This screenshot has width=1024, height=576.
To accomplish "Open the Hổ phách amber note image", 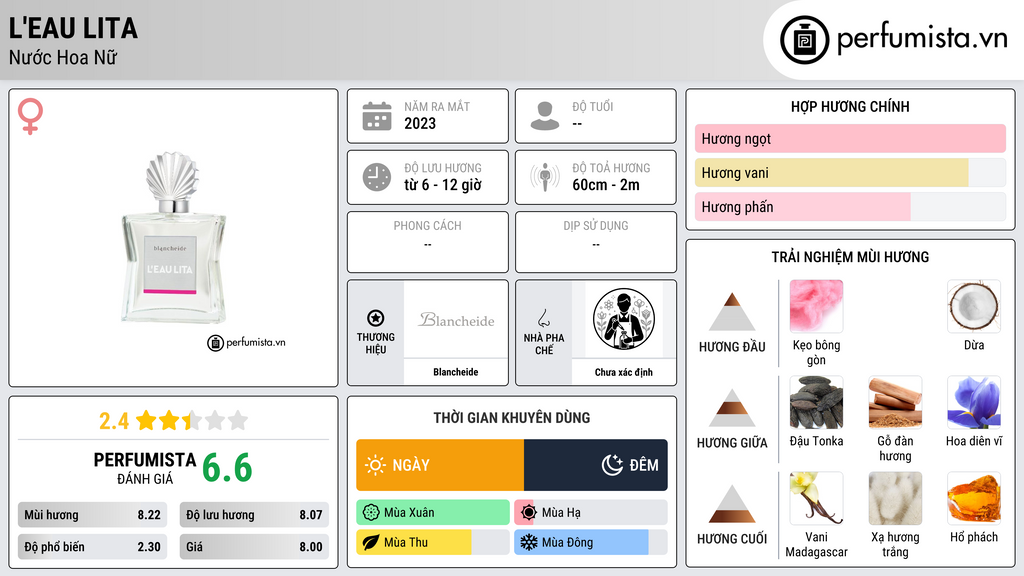I will [x=974, y=498].
